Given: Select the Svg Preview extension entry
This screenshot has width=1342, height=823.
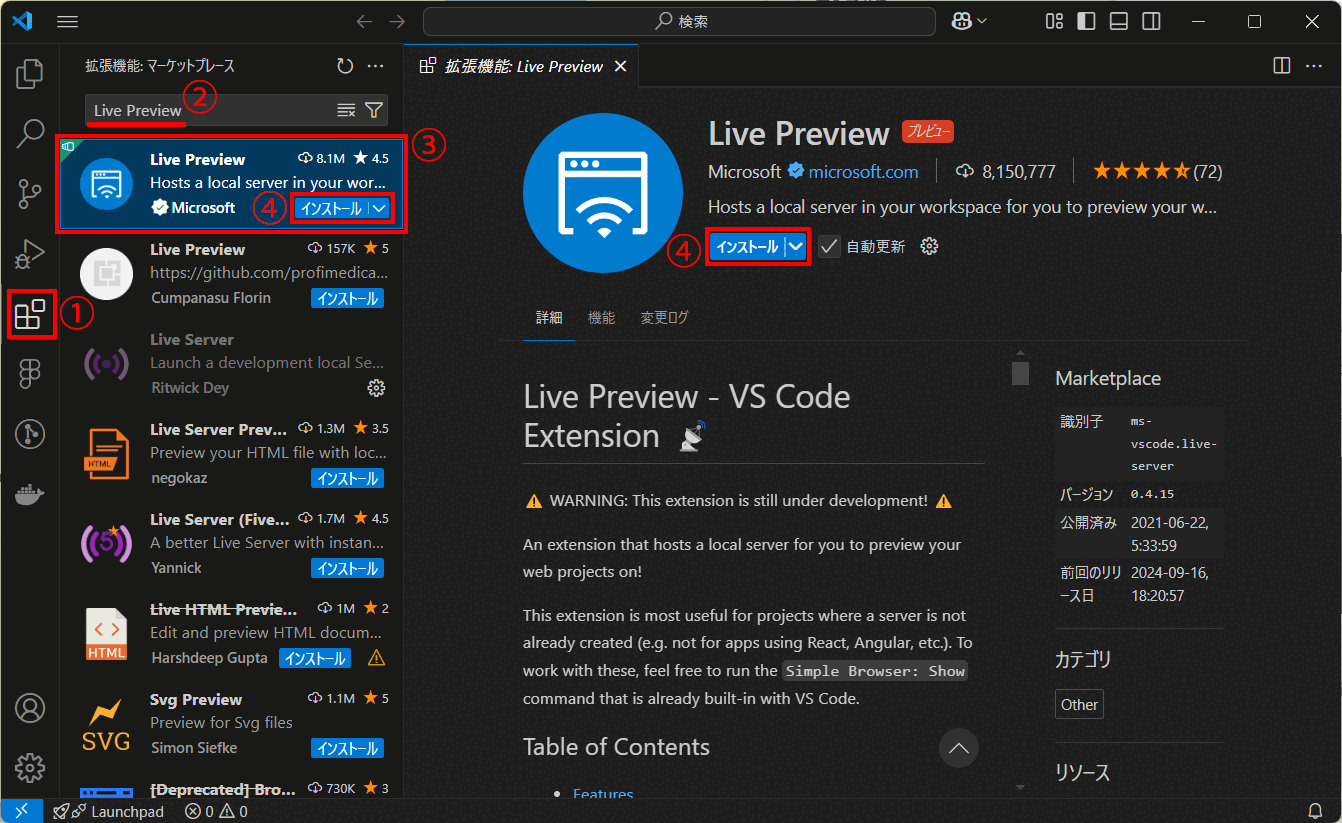Looking at the screenshot, I should 232,724.
